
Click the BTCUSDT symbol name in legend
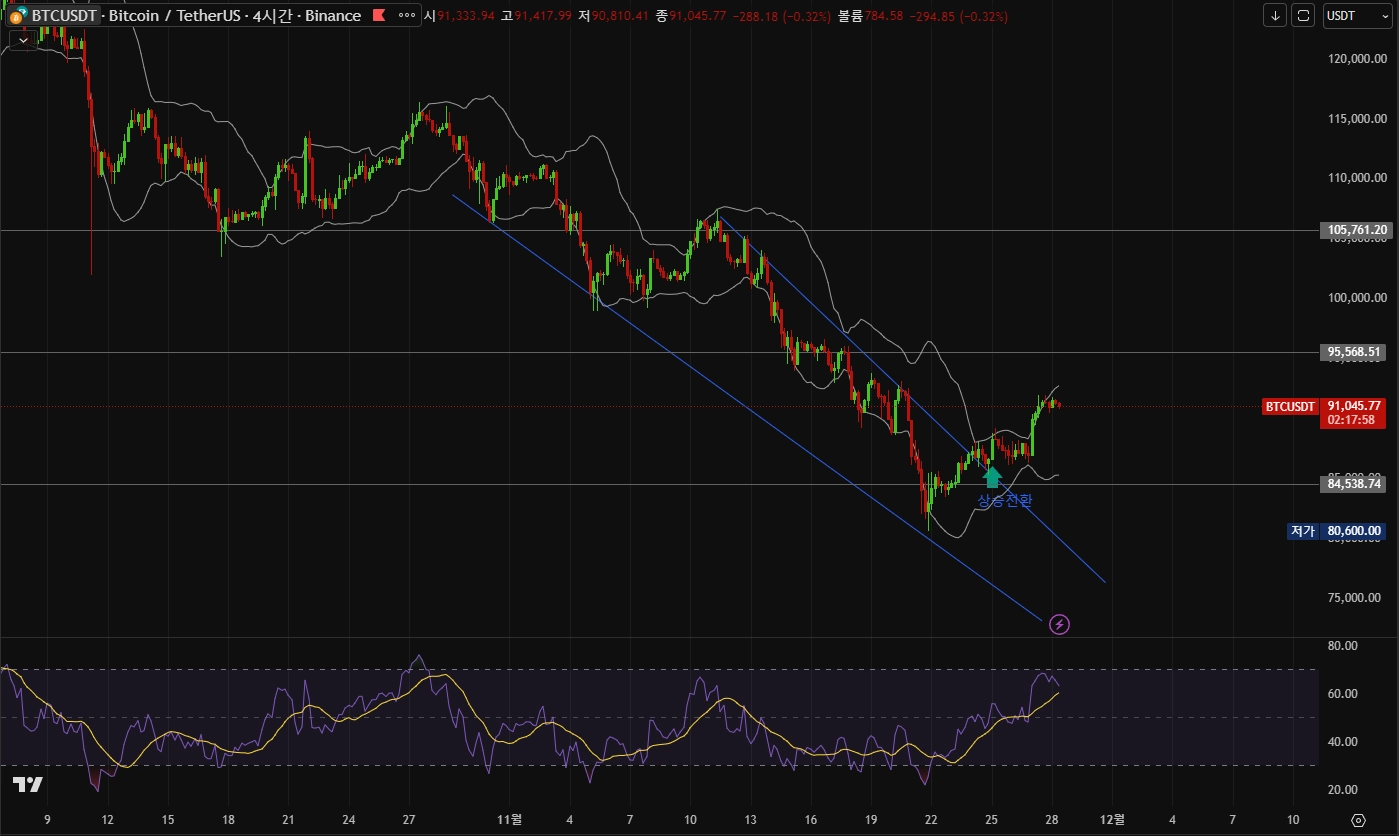coord(65,16)
